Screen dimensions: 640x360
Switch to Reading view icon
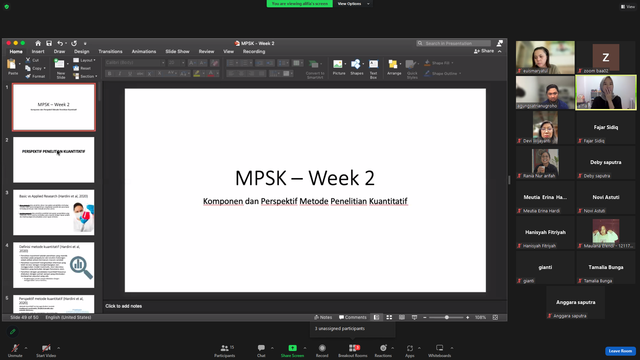(402, 317)
